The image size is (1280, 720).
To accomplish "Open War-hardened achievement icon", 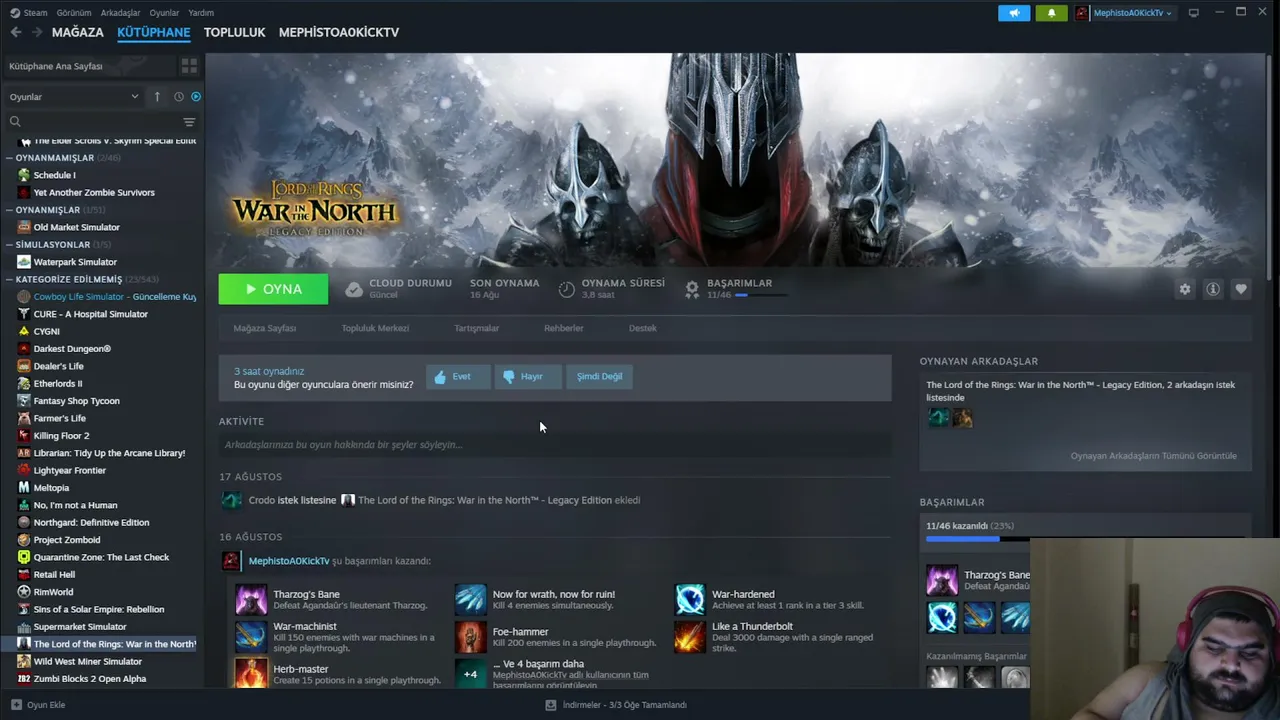I will point(690,600).
